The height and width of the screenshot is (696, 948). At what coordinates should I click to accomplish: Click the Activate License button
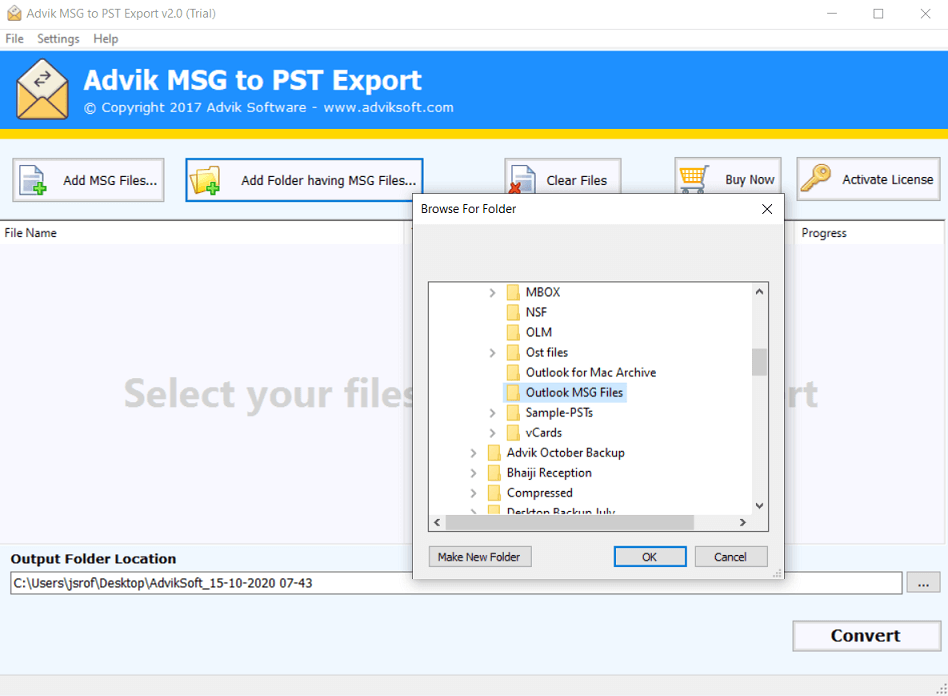click(868, 178)
